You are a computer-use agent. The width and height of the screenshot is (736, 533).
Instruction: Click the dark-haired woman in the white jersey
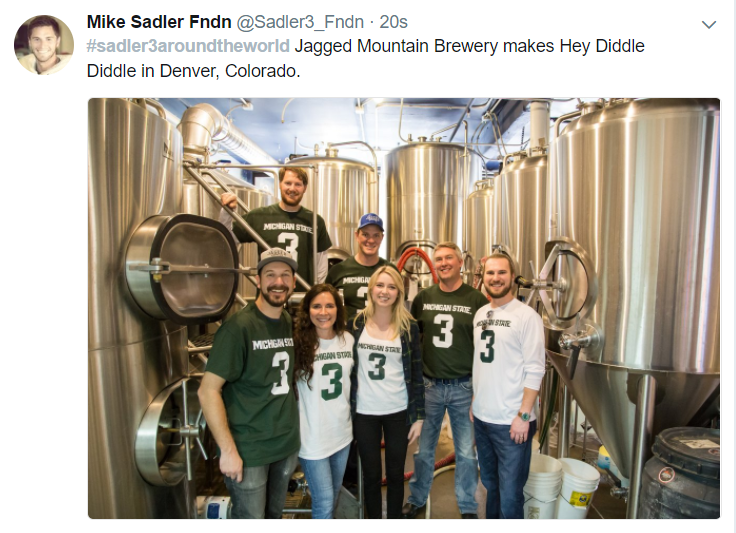[324, 399]
